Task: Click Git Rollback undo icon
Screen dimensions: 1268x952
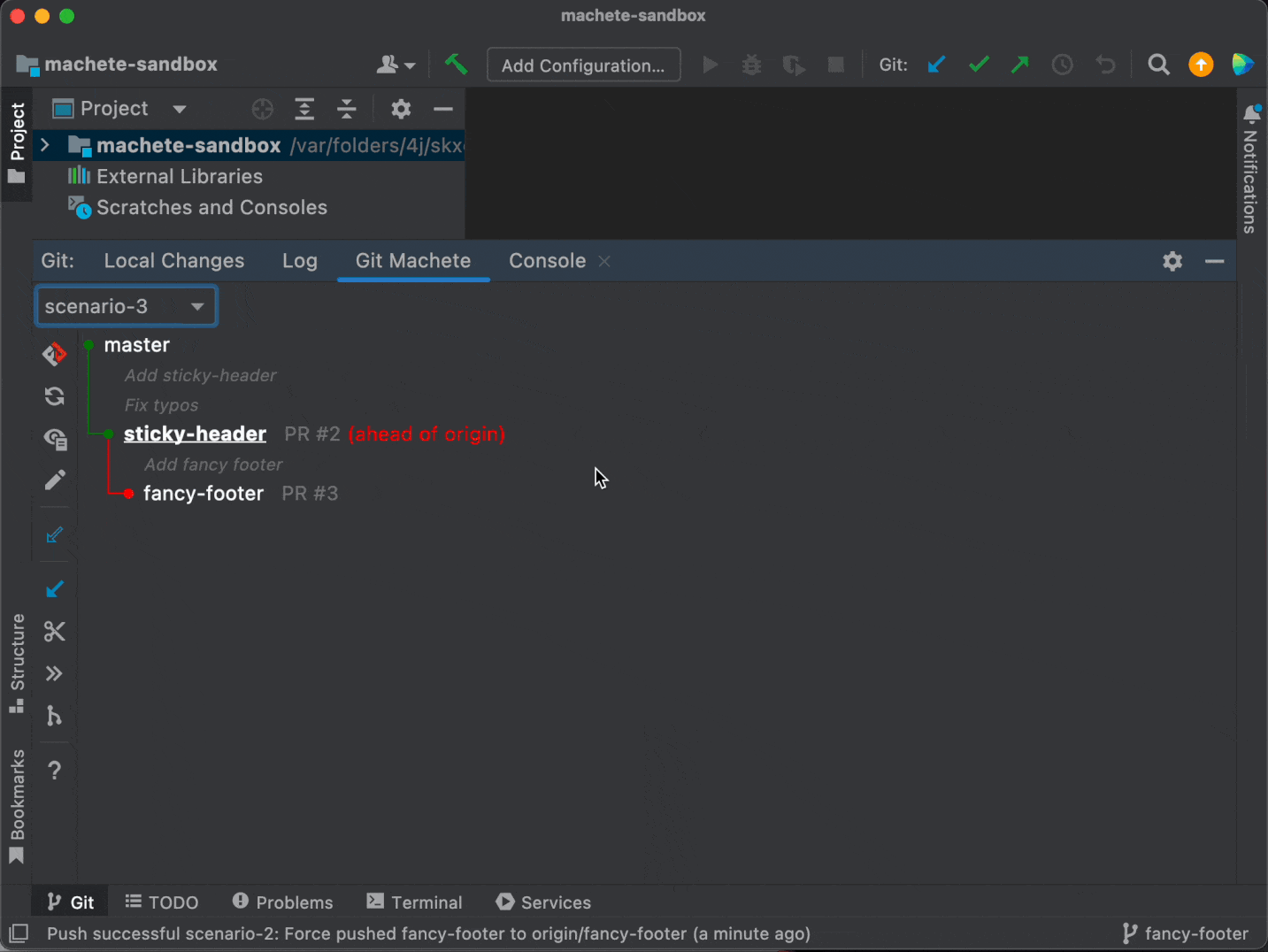Action: (1105, 65)
